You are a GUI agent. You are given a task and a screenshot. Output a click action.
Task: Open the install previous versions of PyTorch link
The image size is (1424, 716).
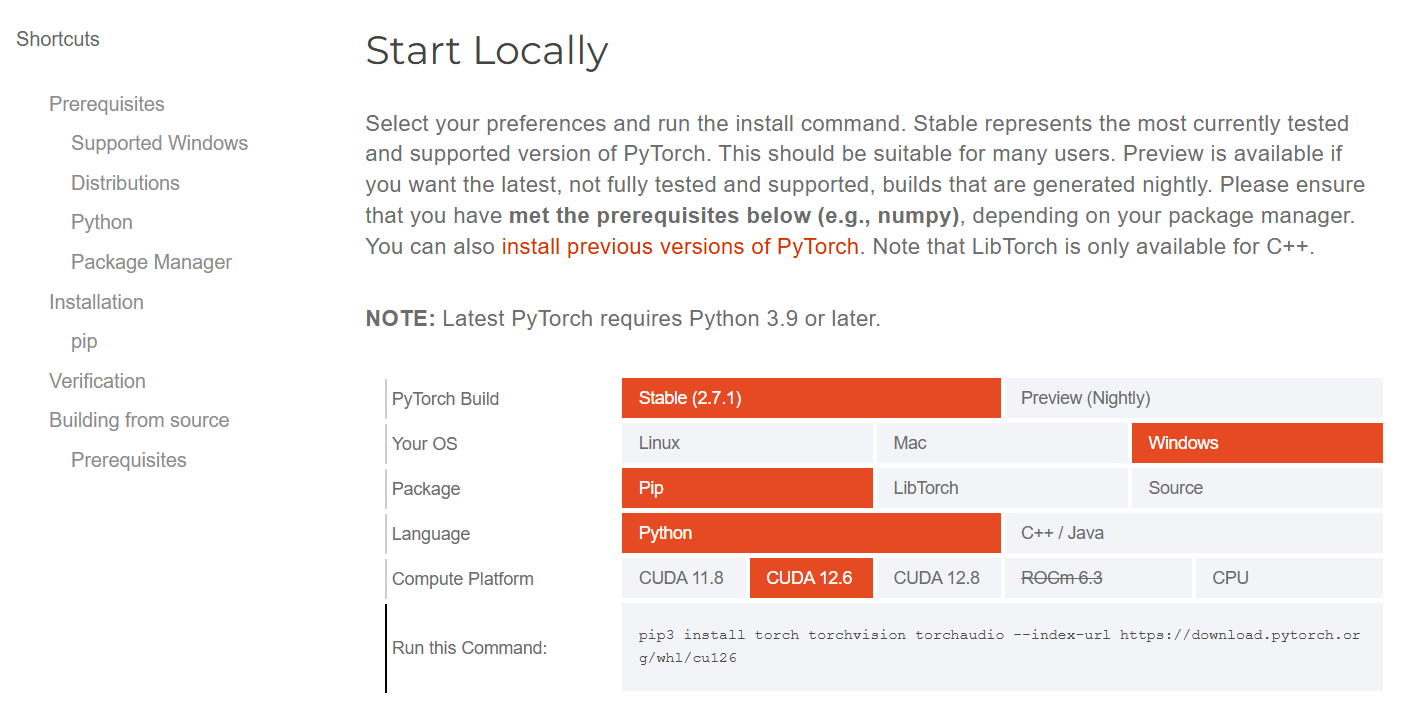(x=680, y=246)
